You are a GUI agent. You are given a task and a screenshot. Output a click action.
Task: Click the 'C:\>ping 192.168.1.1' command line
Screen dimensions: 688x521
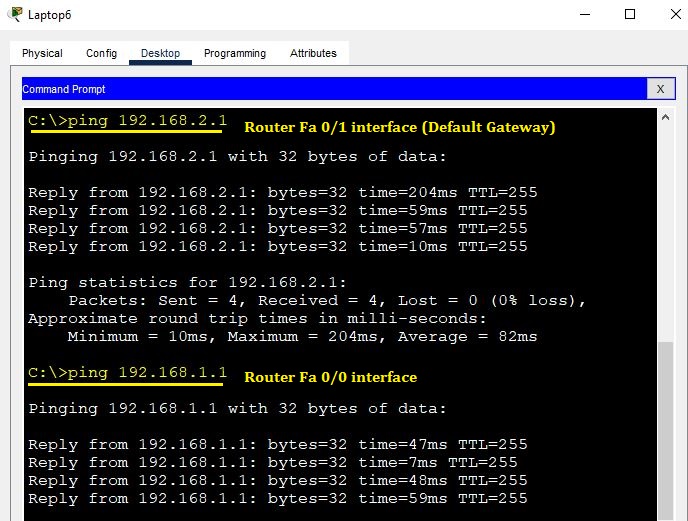(127, 372)
